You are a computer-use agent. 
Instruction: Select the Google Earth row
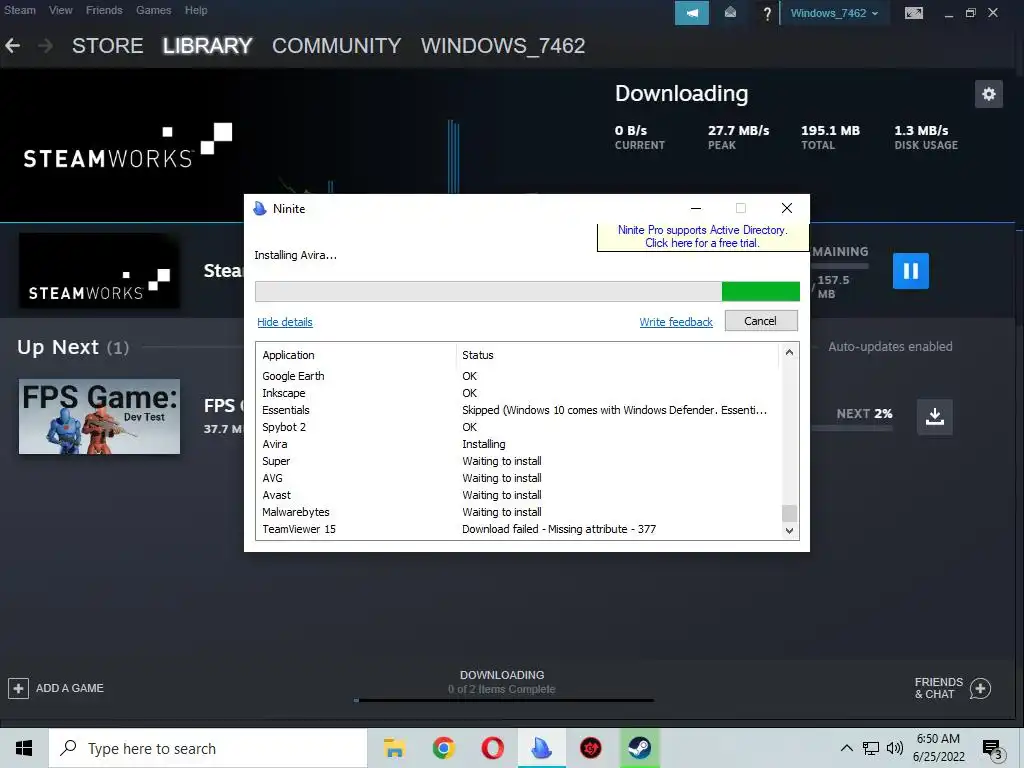pos(519,376)
